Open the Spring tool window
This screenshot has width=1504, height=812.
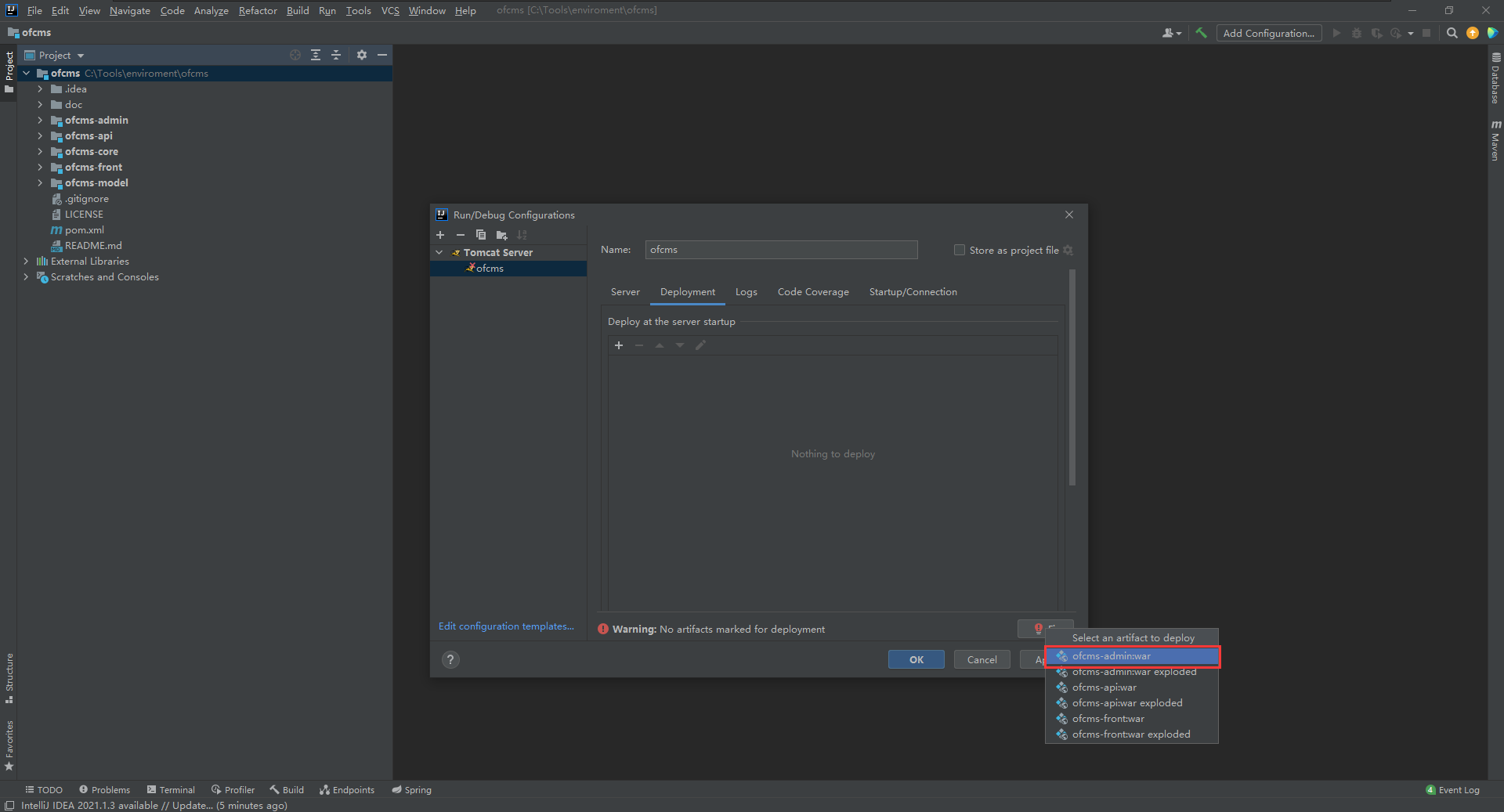pyautogui.click(x=412, y=790)
